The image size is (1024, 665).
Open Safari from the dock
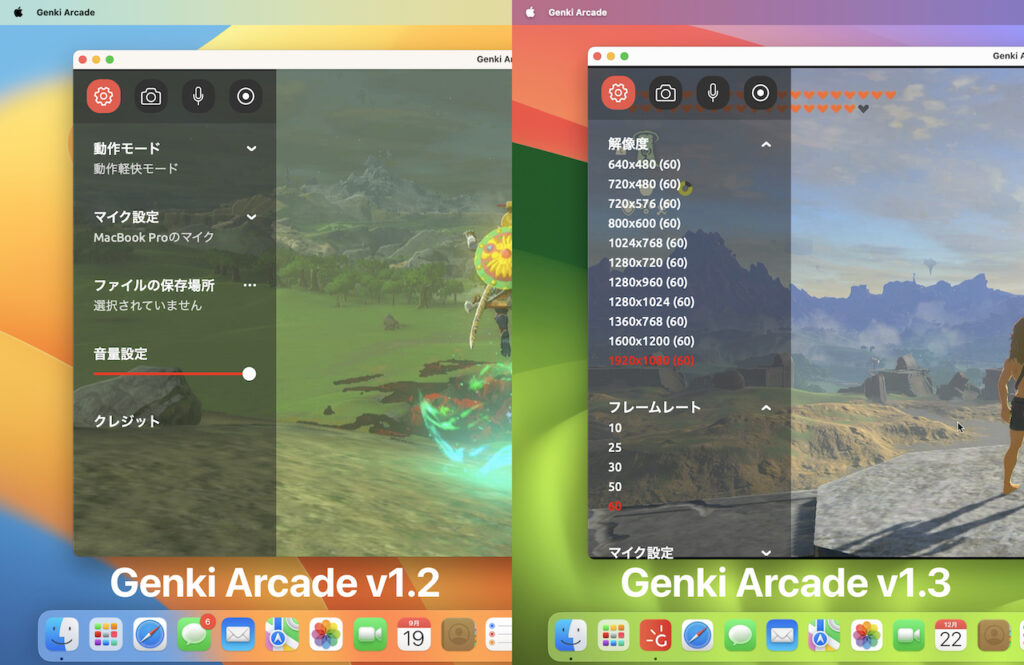click(x=148, y=634)
